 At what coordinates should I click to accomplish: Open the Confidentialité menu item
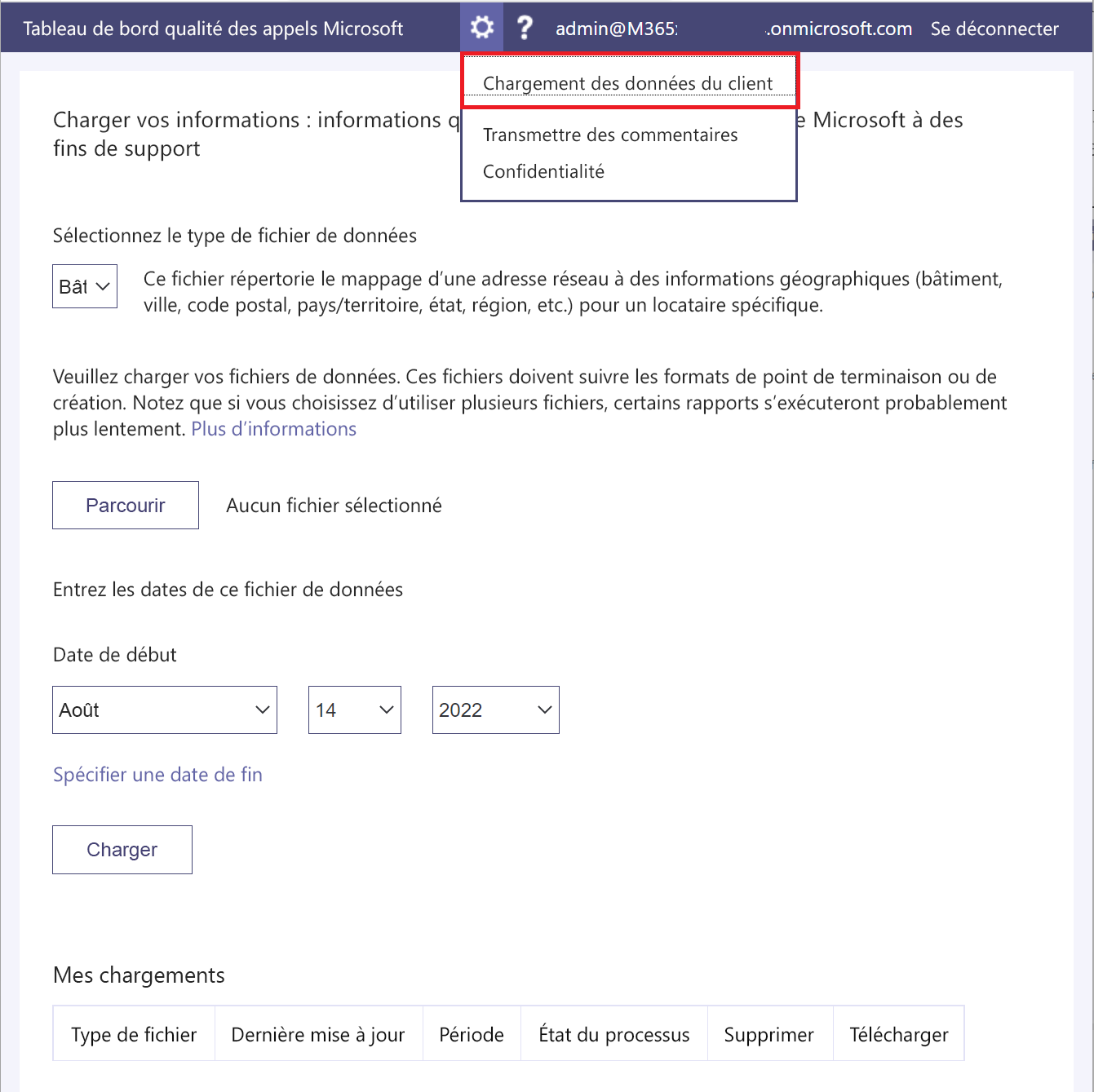pos(543,171)
